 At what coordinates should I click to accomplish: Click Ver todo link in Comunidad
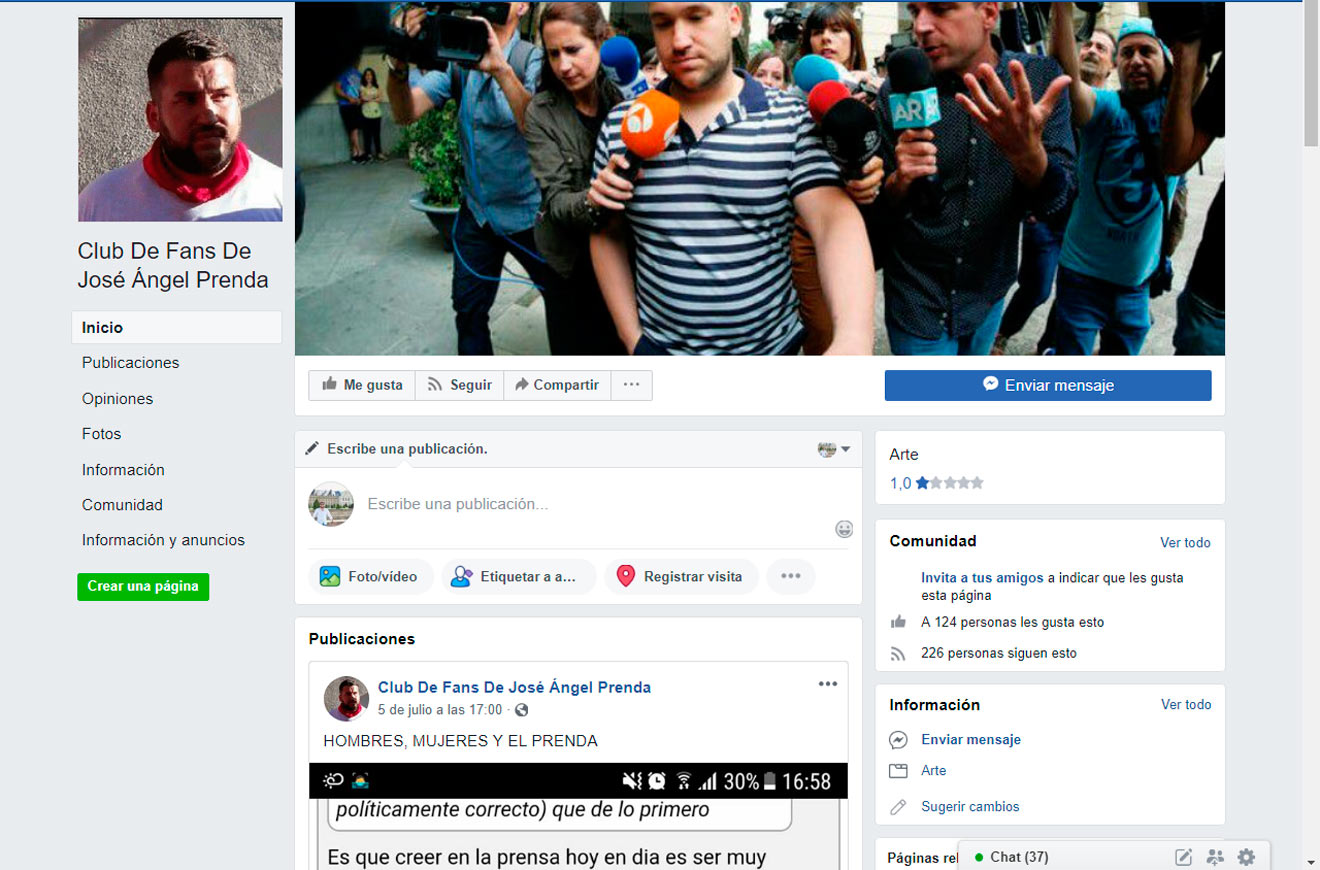(1185, 543)
